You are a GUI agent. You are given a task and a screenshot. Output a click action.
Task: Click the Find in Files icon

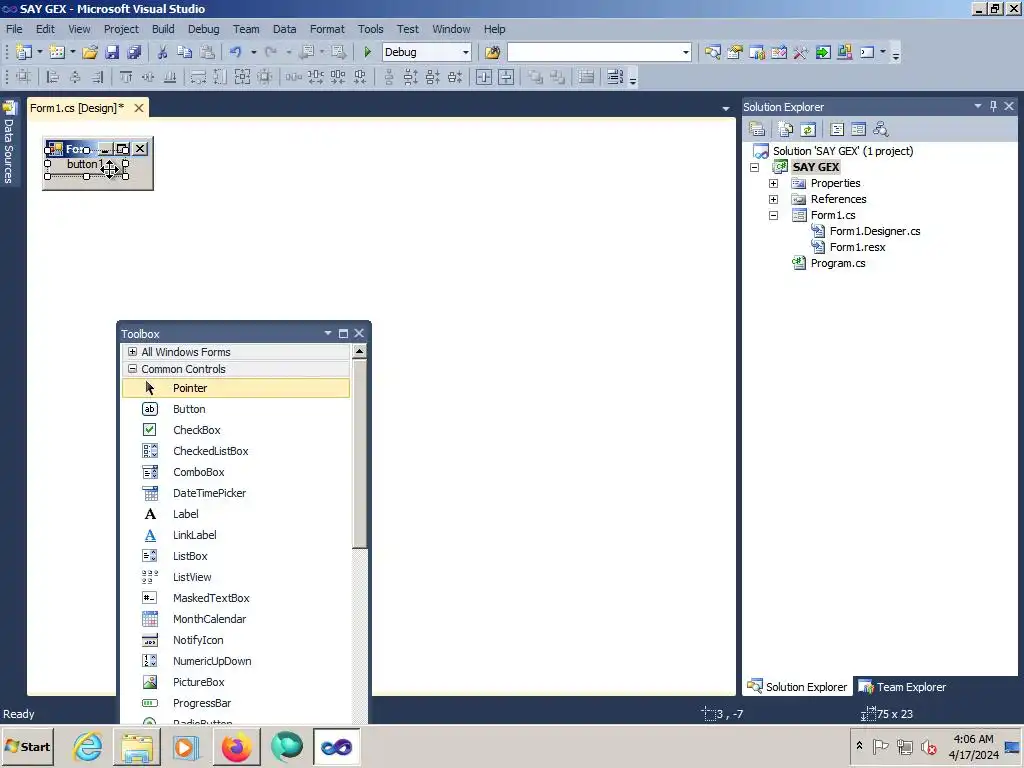pyautogui.click(x=492, y=52)
